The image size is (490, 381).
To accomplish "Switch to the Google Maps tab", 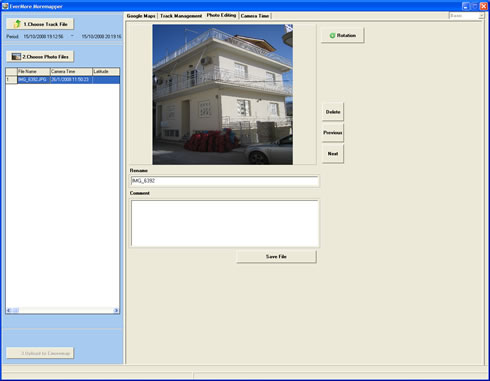I will coord(141,16).
